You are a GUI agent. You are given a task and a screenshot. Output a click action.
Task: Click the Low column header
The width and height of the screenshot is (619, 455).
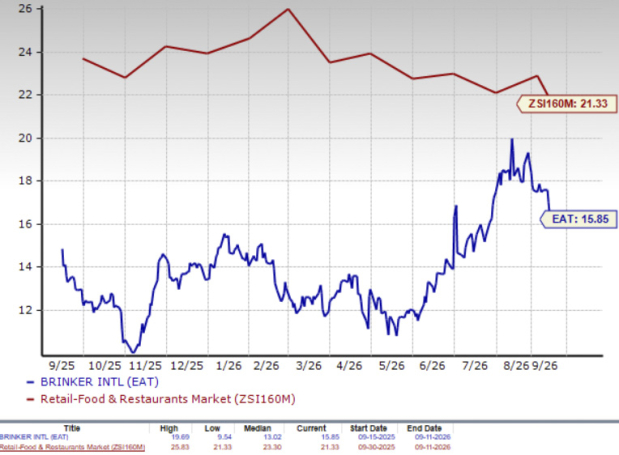212,428
